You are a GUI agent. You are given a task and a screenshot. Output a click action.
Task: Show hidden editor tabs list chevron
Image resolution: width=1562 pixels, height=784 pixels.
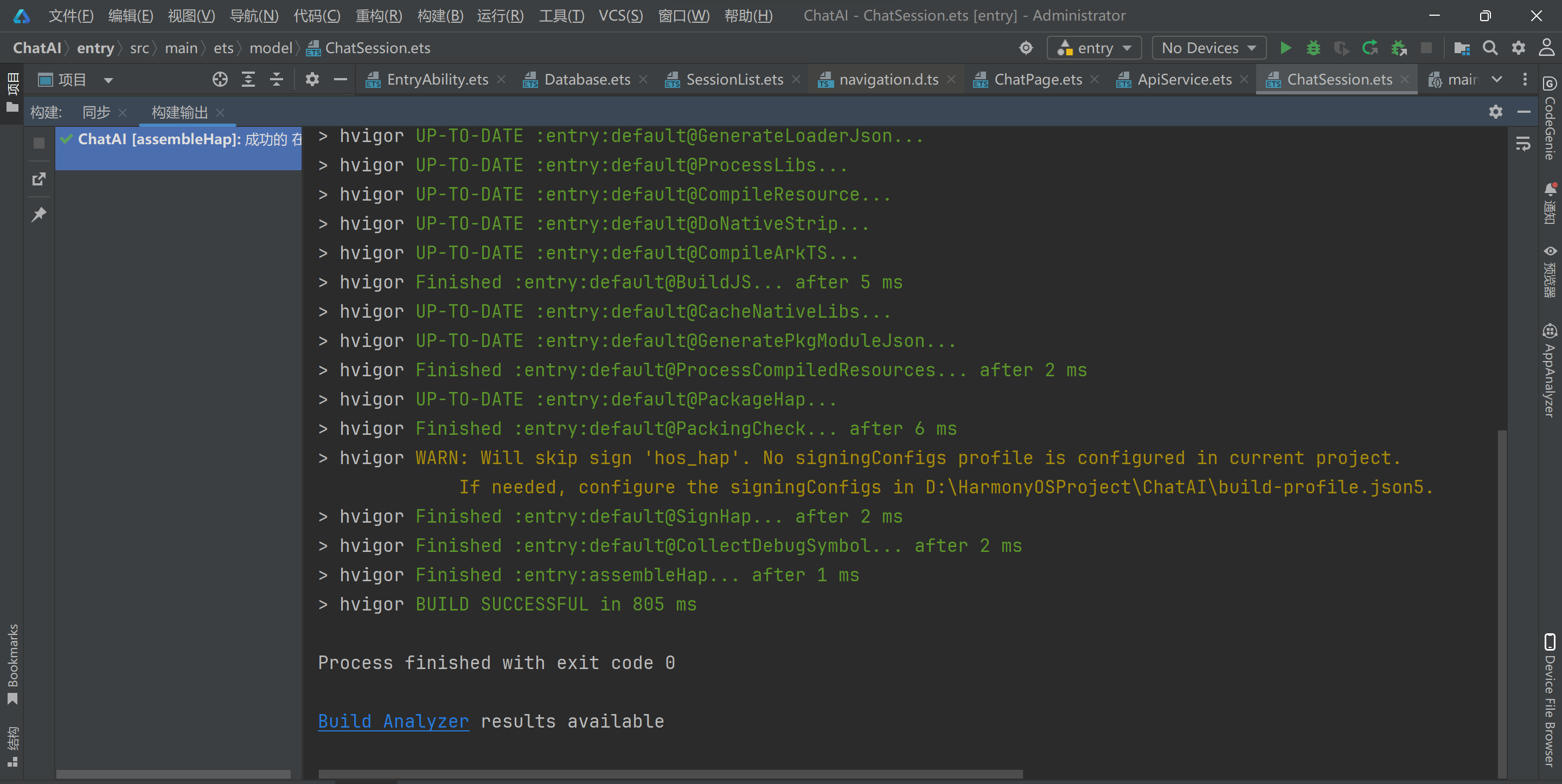[x=1496, y=80]
